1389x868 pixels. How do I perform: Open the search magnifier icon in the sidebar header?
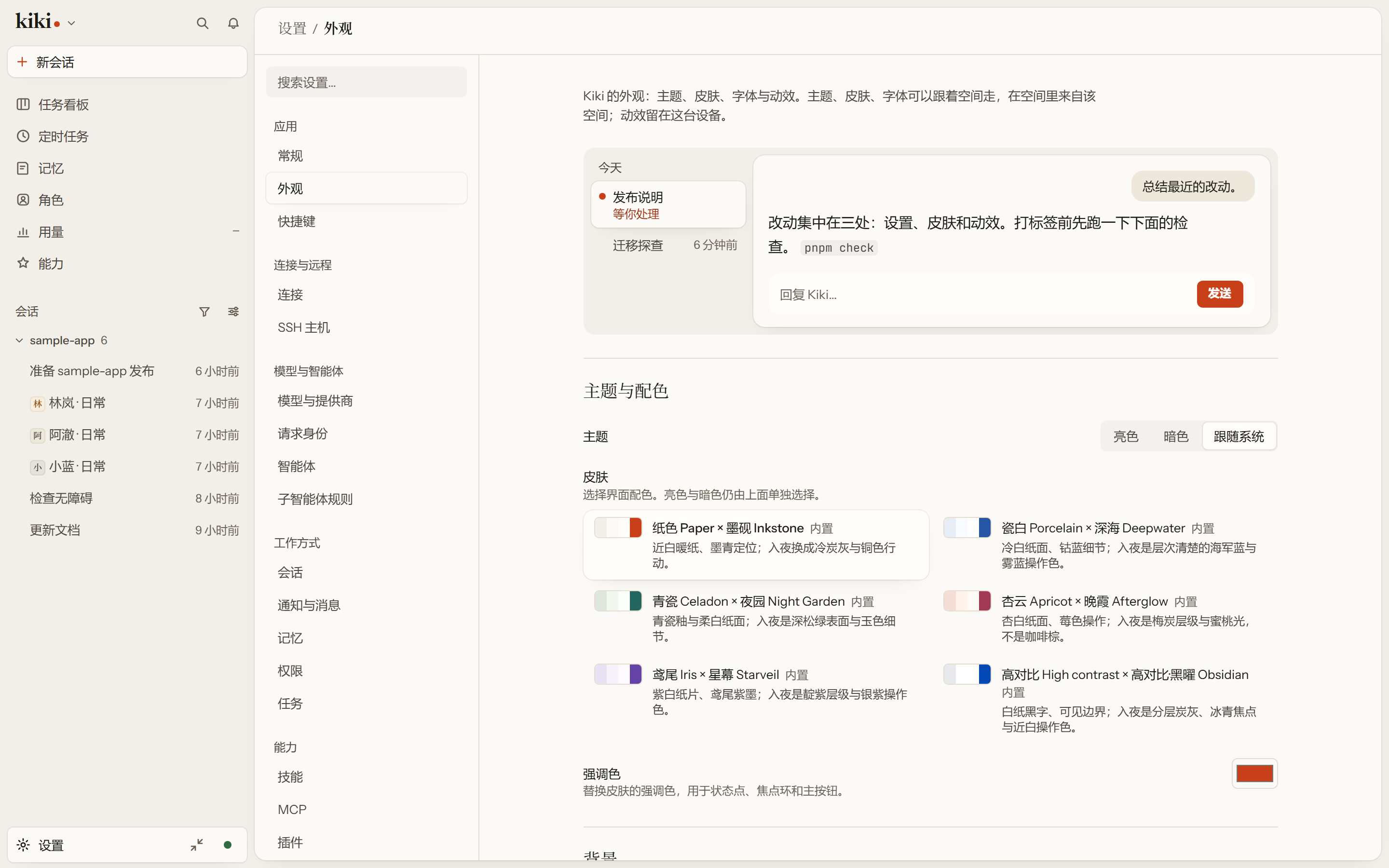pyautogui.click(x=202, y=24)
